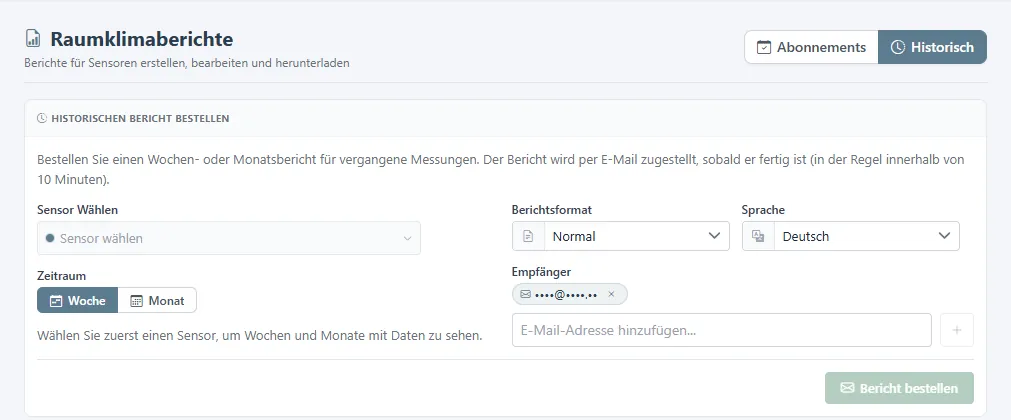Choose Woche as the Zeitraum
Screen dimensions: 1011x420
coord(77,301)
